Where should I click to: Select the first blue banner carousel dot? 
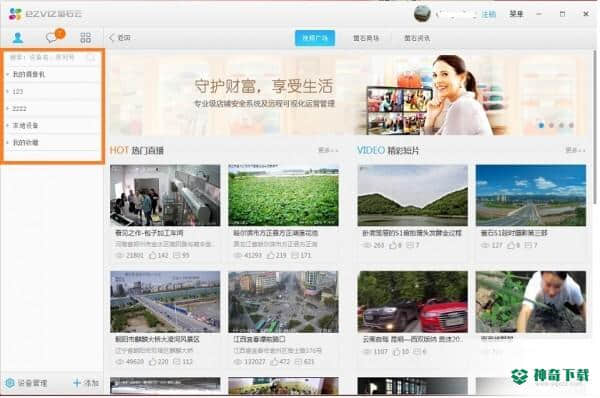(x=541, y=125)
